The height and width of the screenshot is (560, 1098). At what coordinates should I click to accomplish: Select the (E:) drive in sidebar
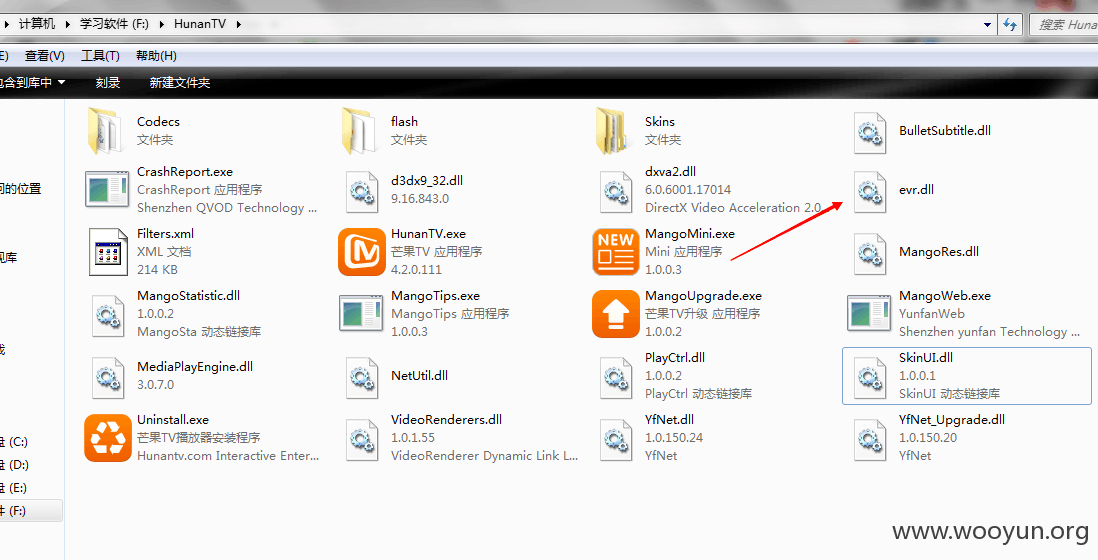[x=14, y=488]
